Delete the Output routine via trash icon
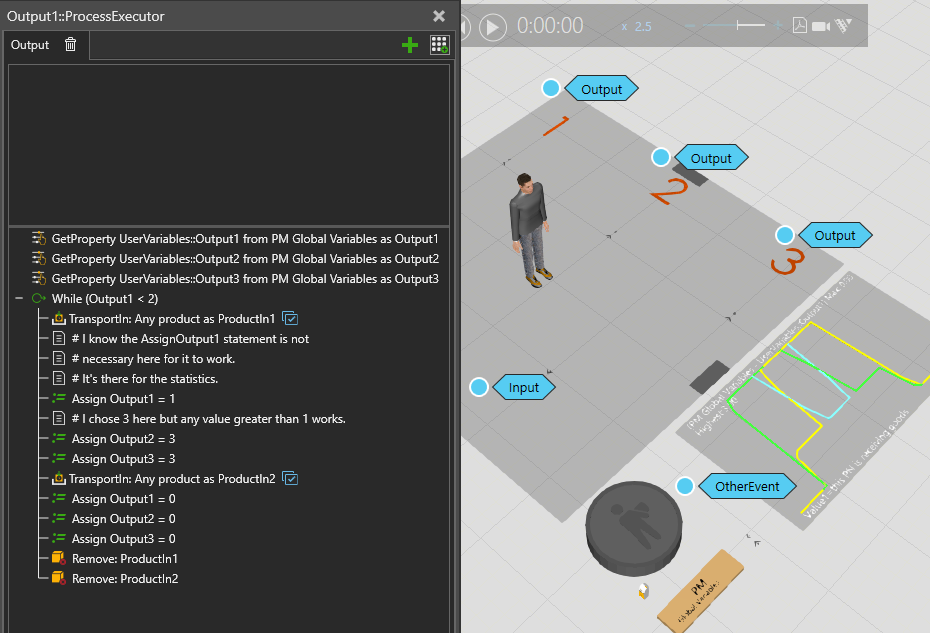 (70, 44)
